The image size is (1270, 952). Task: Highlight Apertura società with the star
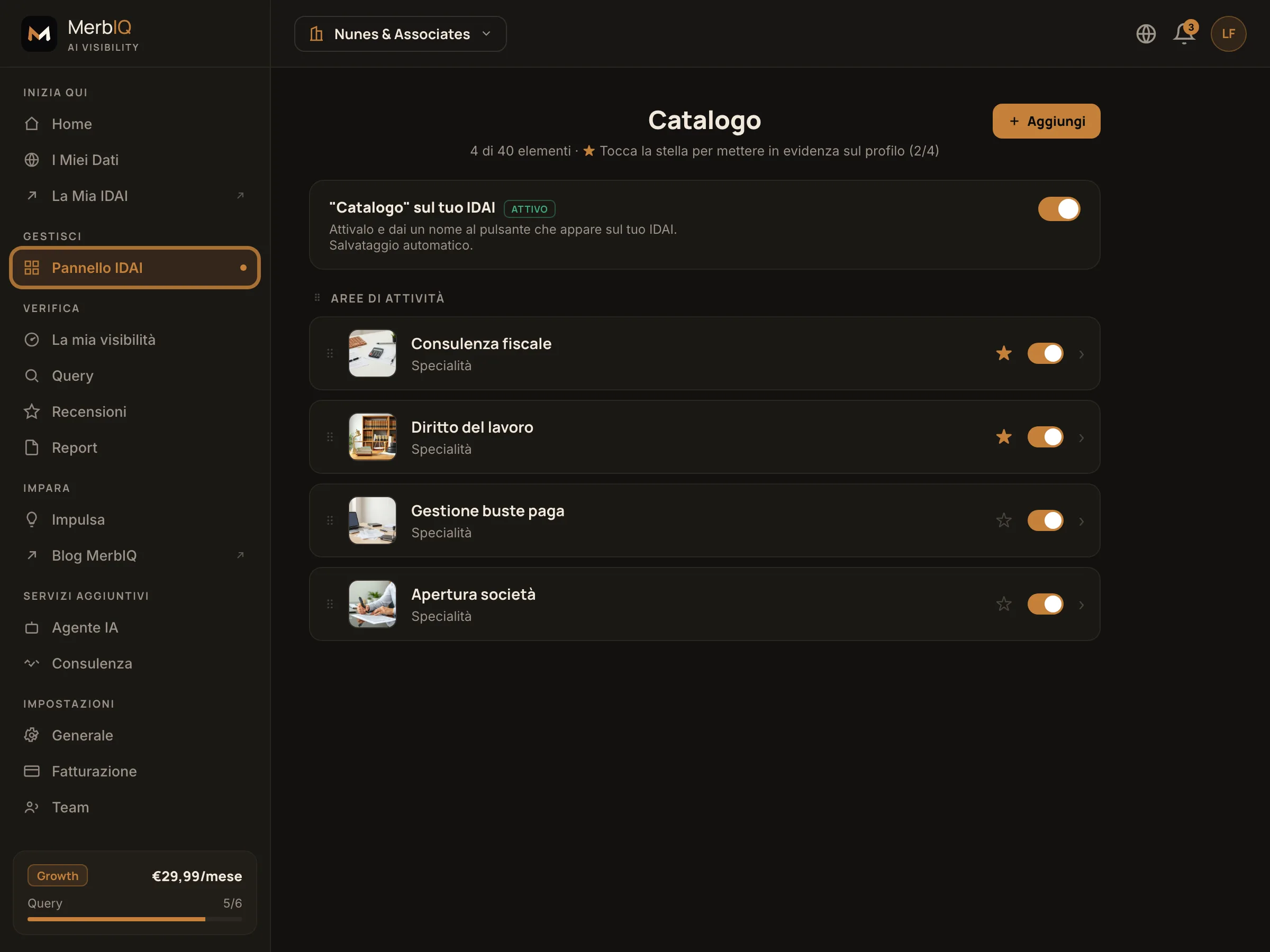tap(1004, 603)
